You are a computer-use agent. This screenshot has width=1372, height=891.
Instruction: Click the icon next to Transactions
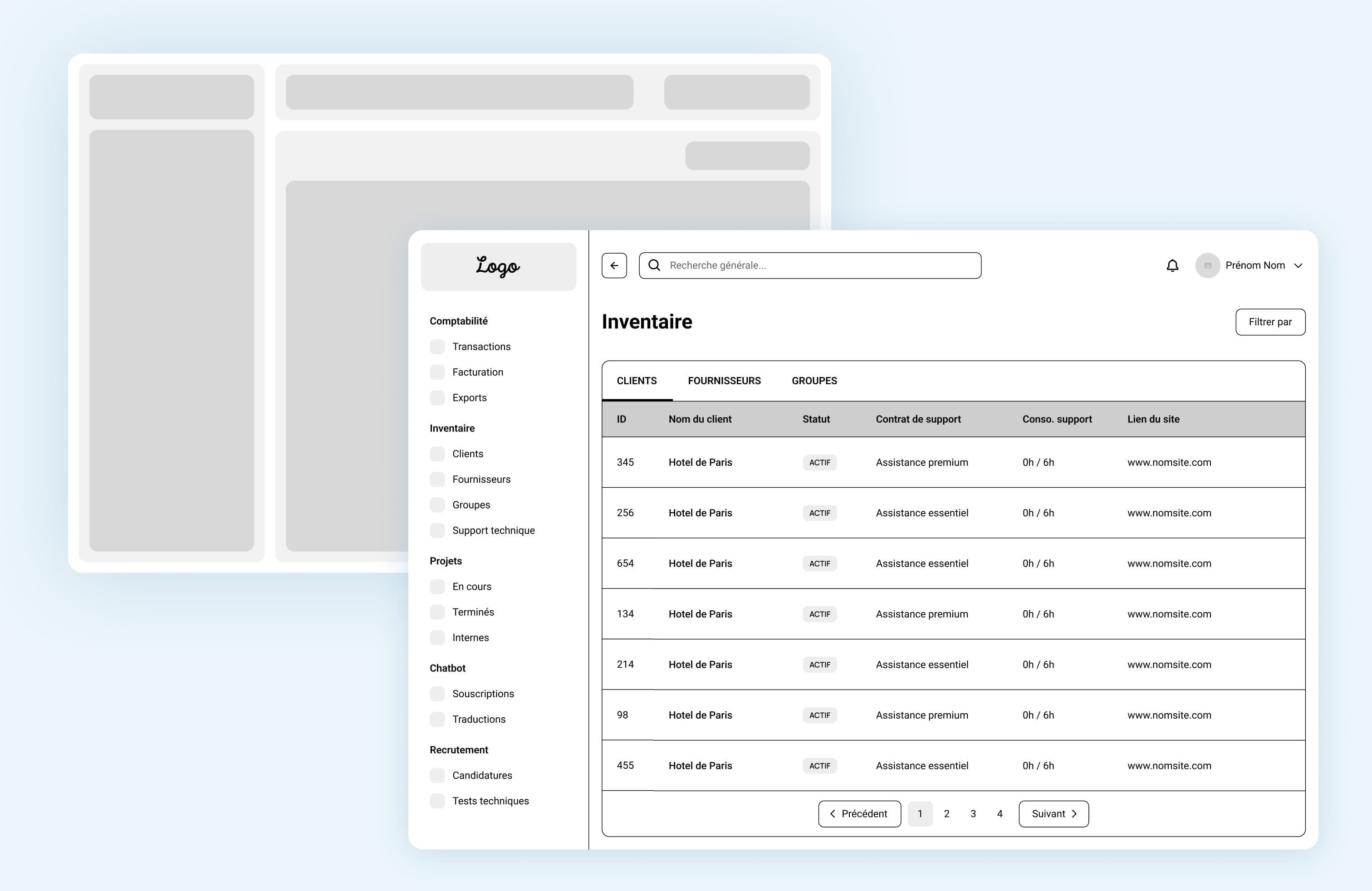tap(437, 346)
